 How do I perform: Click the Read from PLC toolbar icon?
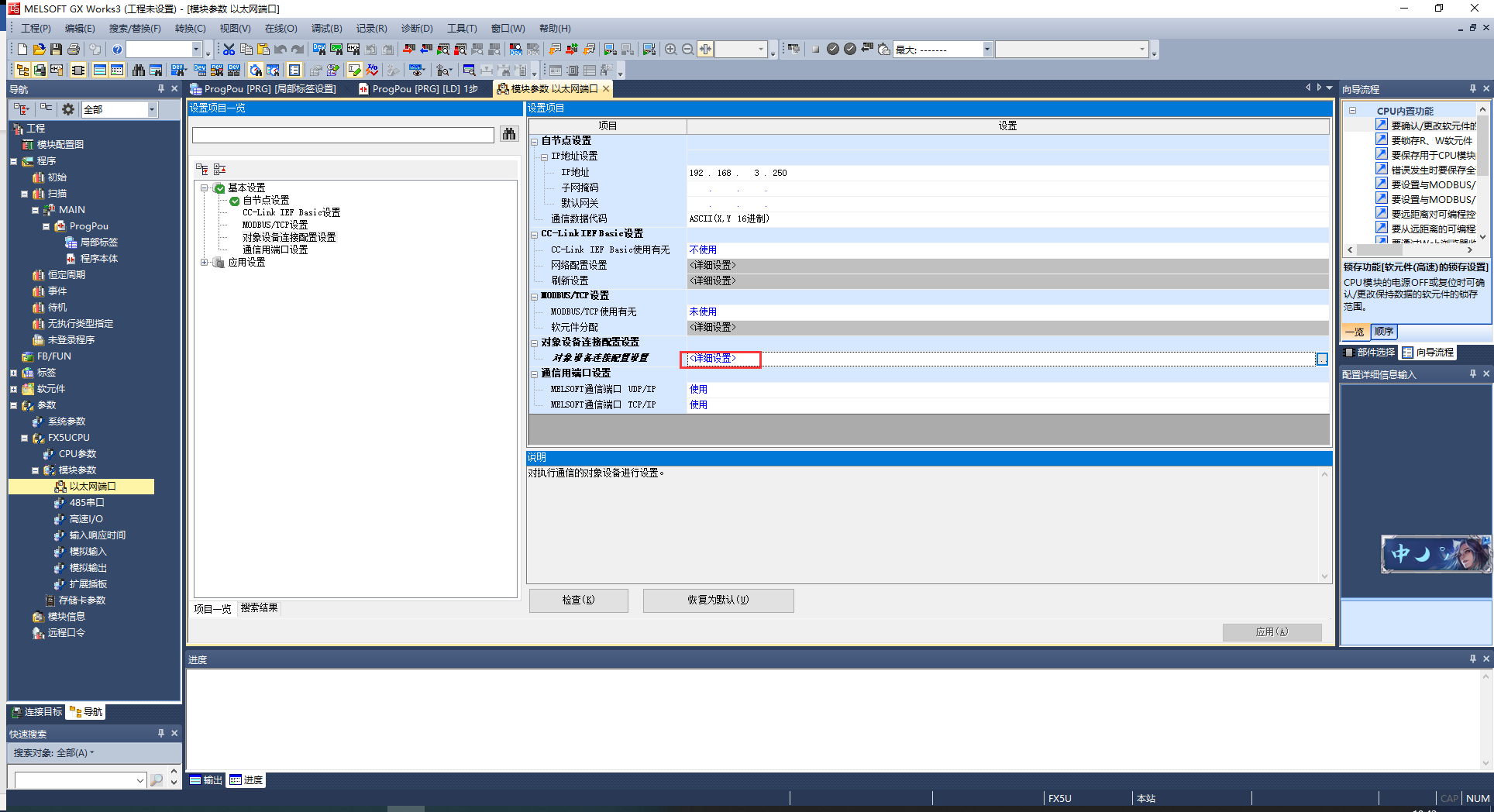(x=426, y=50)
